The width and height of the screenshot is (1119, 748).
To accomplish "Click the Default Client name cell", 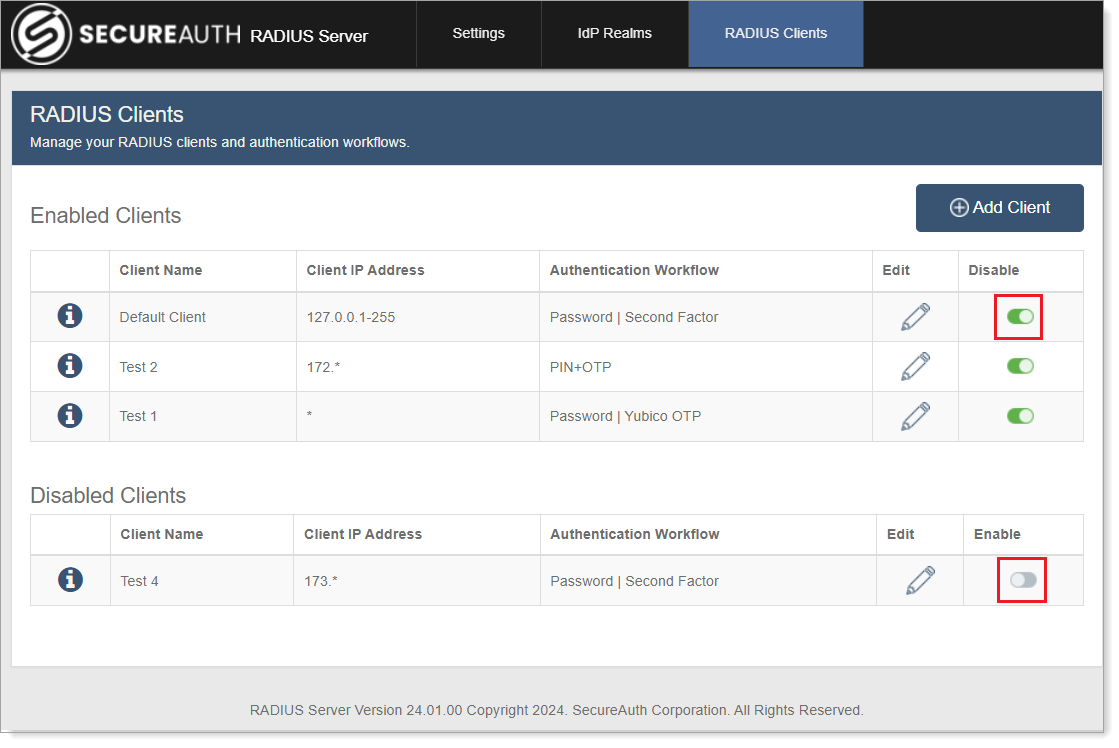I will click(163, 317).
